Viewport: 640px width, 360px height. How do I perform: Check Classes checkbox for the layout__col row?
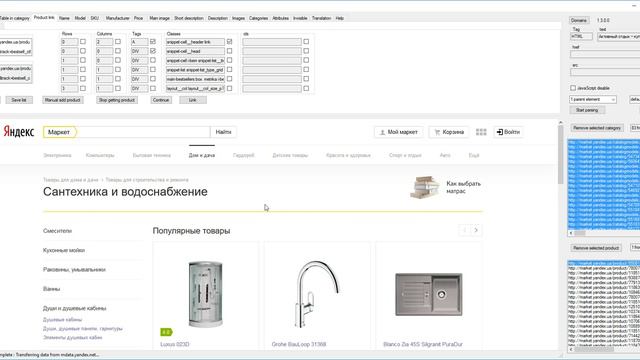point(229,88)
